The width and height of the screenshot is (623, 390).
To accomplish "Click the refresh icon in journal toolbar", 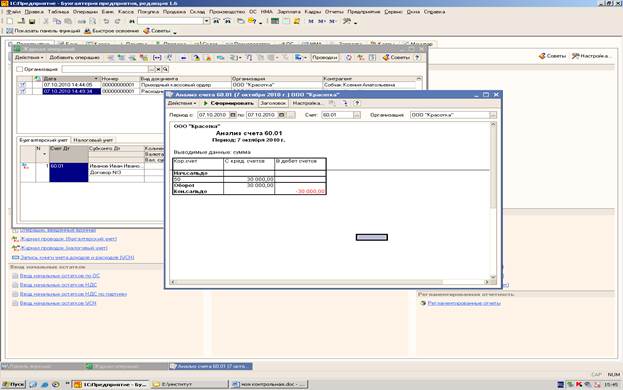I will (x=348, y=58).
